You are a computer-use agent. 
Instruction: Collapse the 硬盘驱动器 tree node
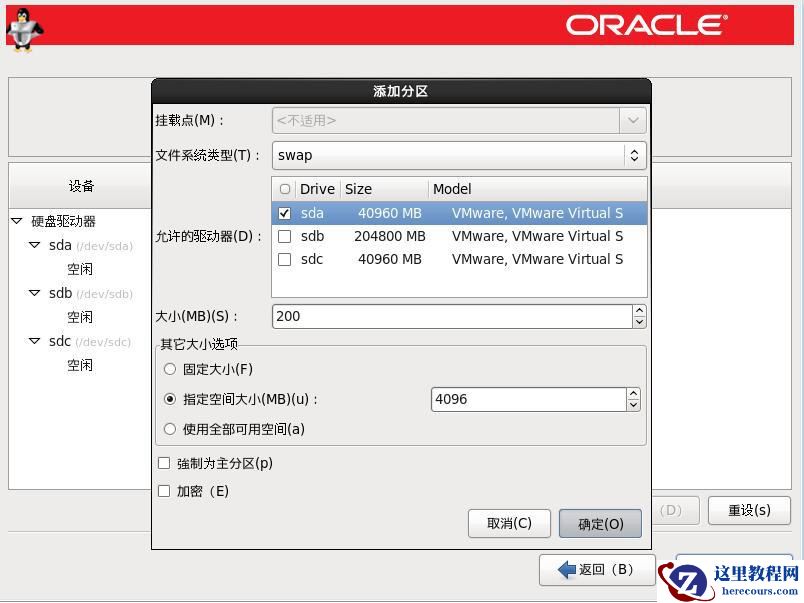[x=17, y=221]
